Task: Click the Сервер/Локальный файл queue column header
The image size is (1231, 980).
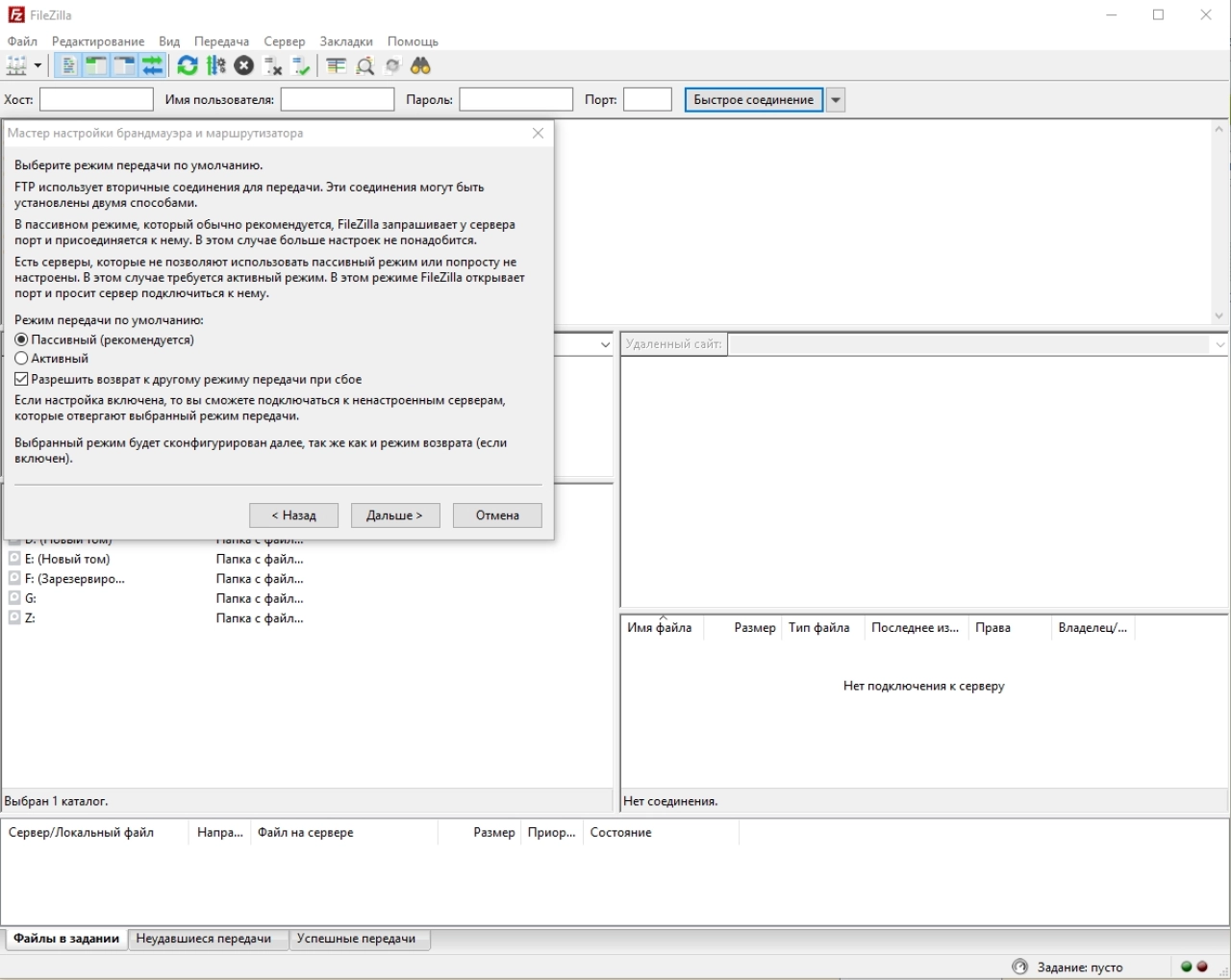Action: tap(95, 833)
